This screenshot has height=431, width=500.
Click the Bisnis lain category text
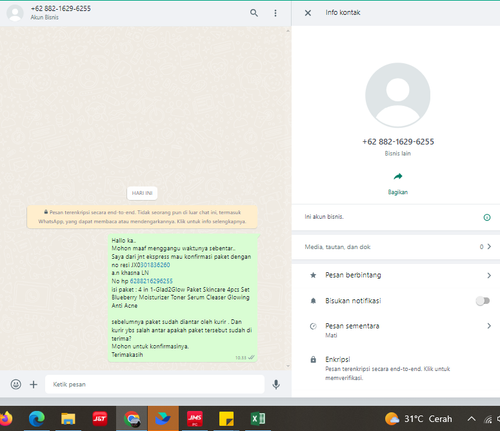click(x=398, y=153)
